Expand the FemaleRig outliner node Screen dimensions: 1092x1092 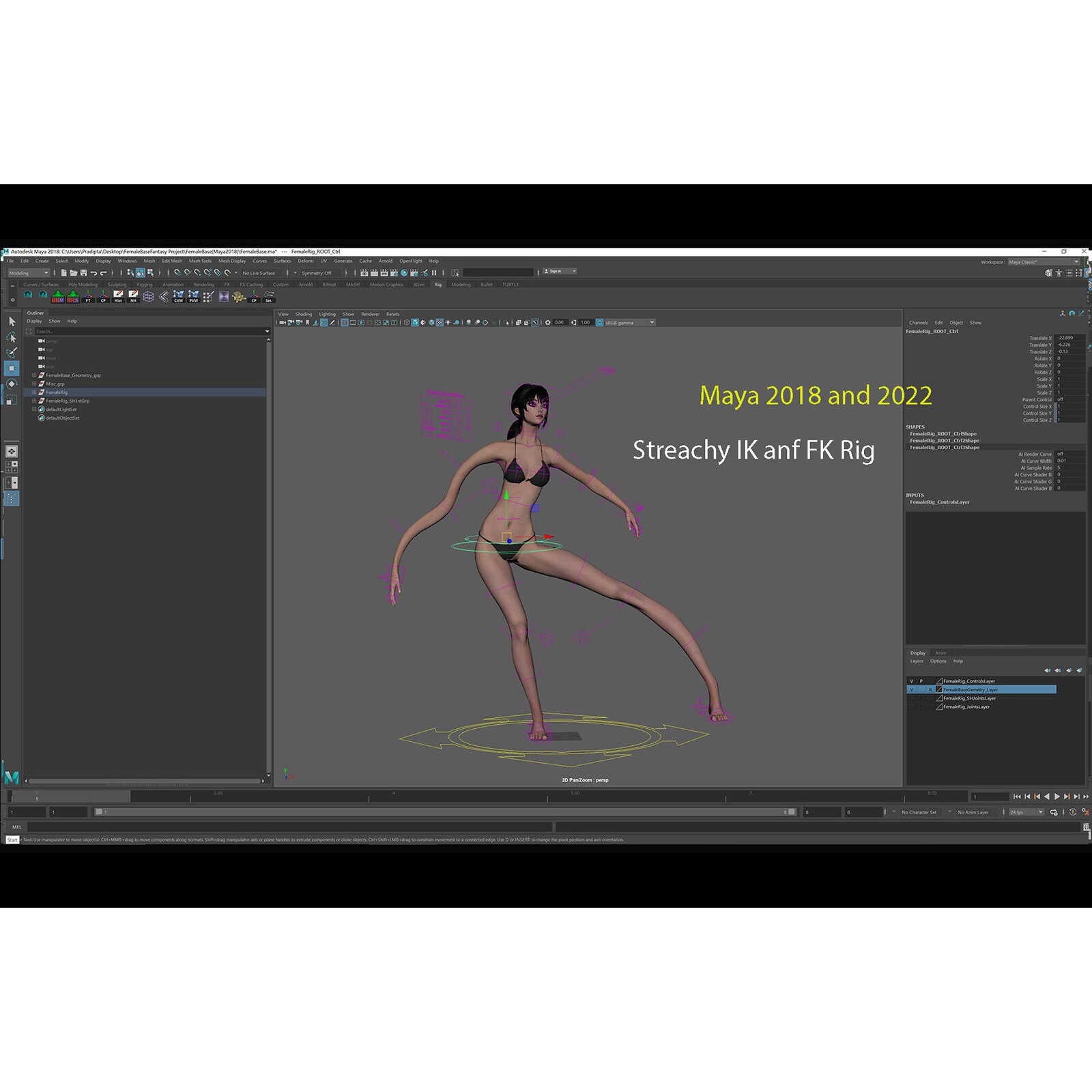[34, 392]
